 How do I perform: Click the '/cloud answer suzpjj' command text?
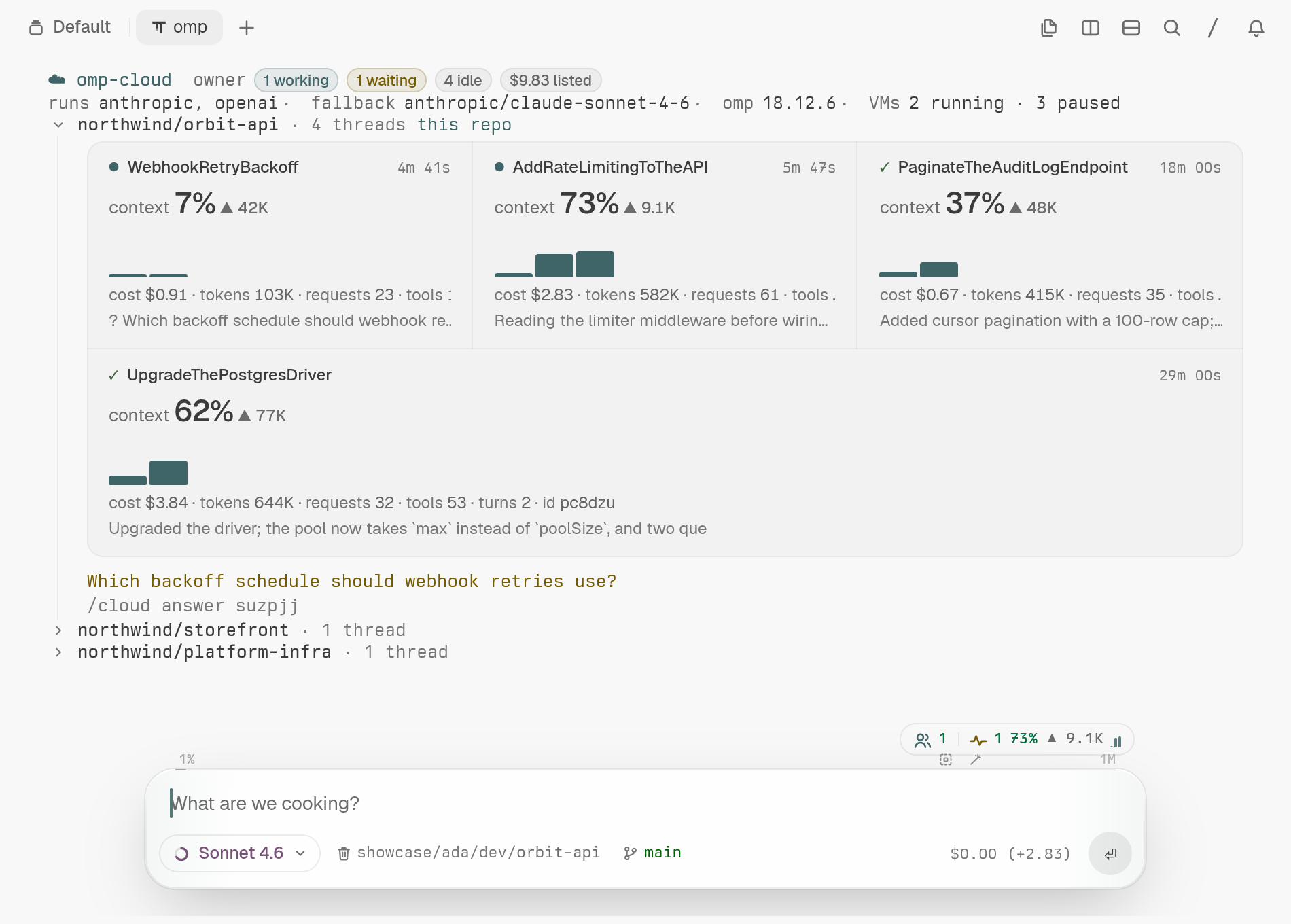[x=192, y=606]
